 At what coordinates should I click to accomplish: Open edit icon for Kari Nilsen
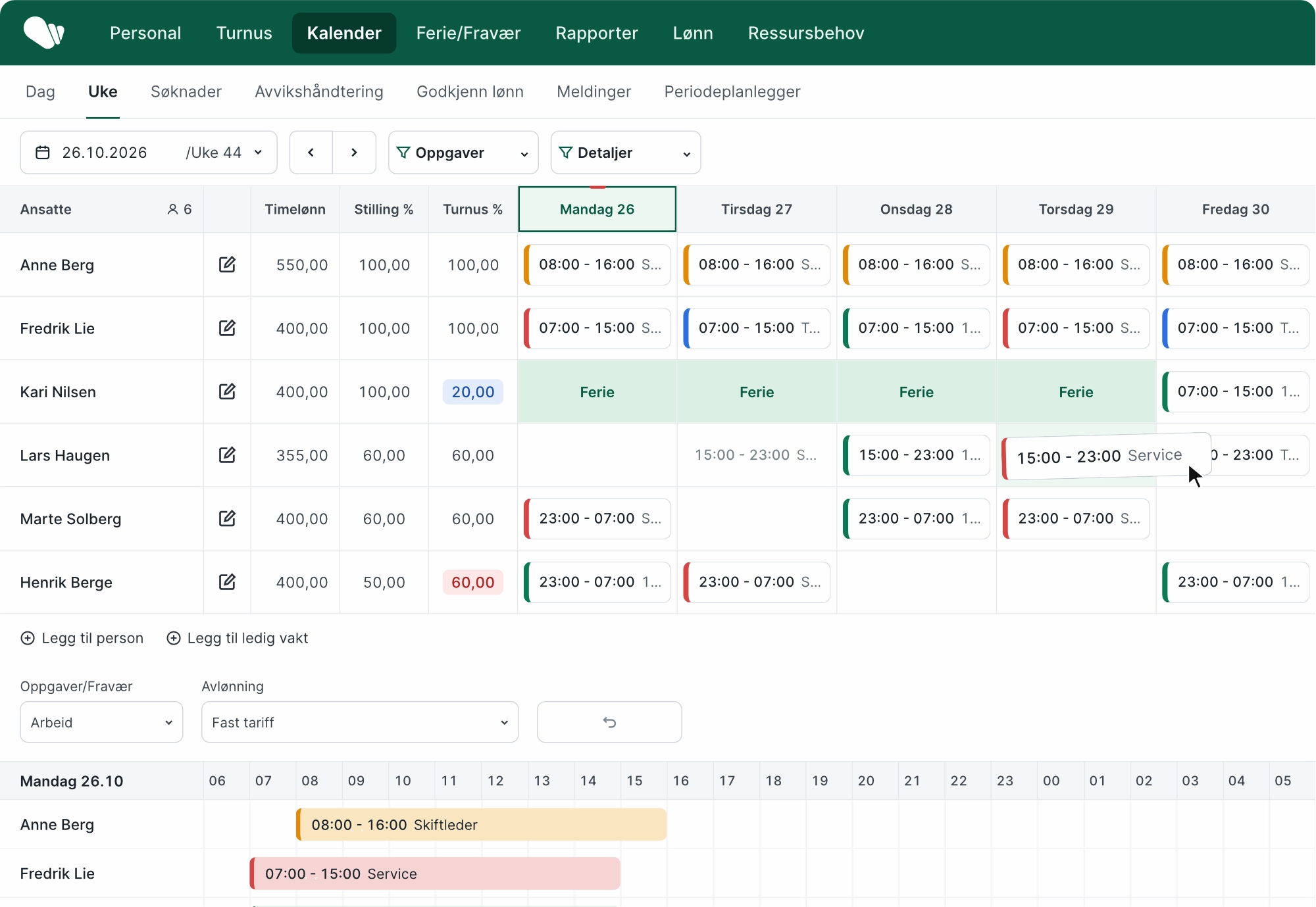(x=227, y=391)
